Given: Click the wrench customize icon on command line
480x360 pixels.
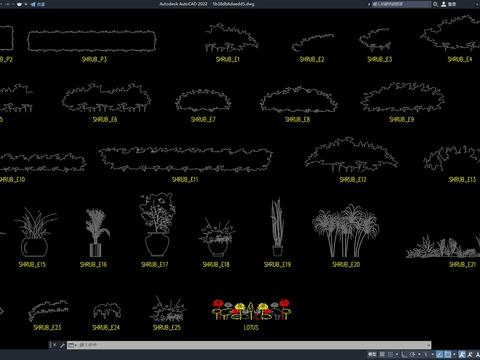Looking at the screenshot, I should tap(62, 345).
